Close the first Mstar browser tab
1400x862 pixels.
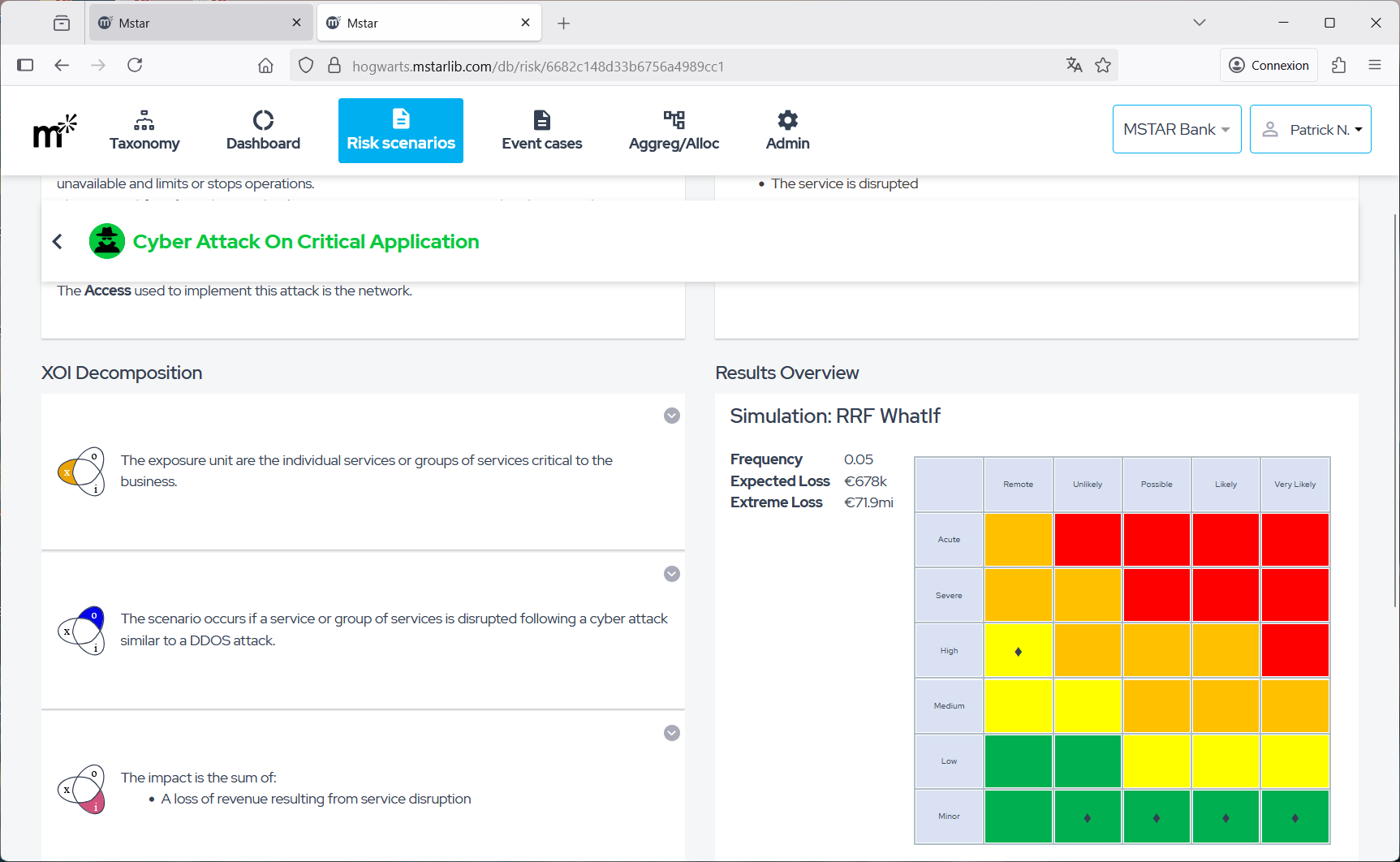pos(296,23)
